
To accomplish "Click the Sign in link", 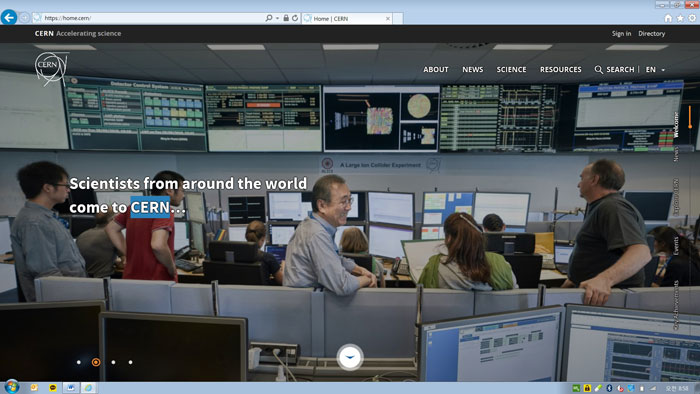I will pyautogui.click(x=621, y=33).
